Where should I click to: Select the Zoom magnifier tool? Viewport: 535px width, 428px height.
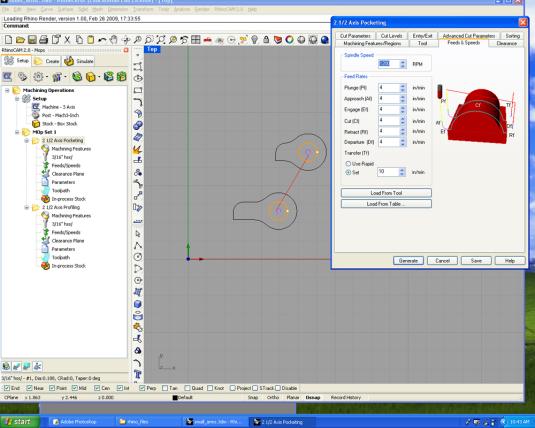(138, 40)
